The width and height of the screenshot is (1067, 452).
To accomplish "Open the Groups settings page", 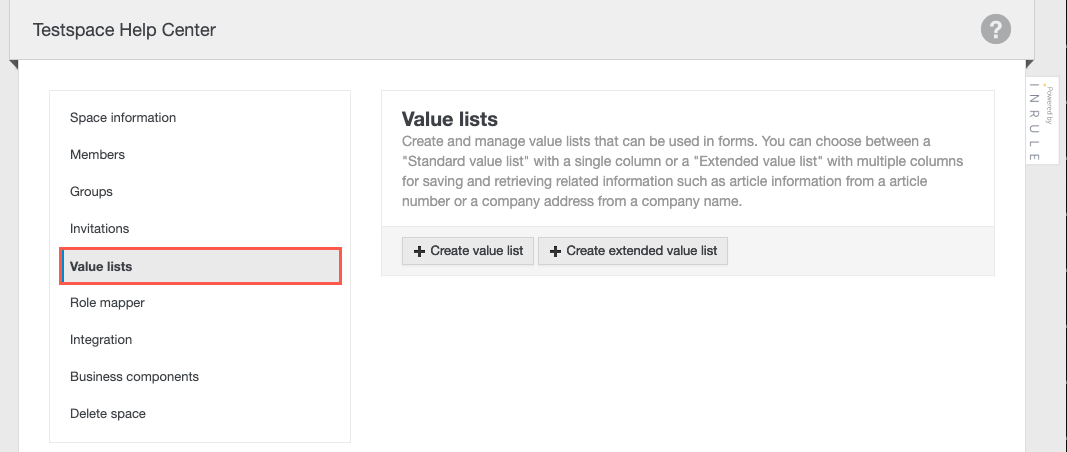I will tap(91, 192).
